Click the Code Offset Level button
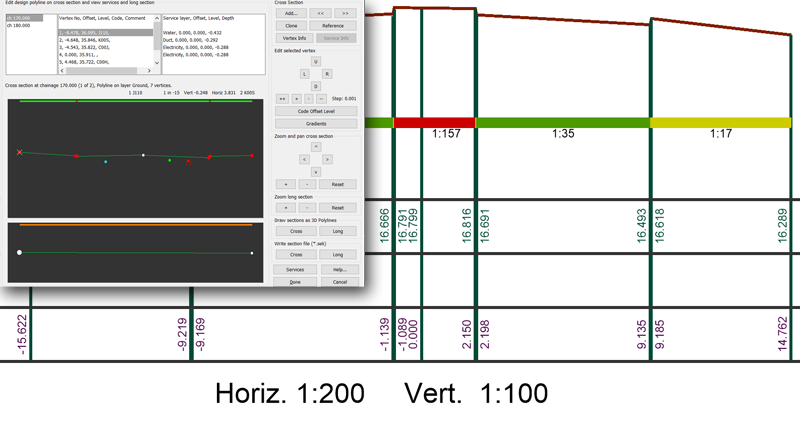800x429 pixels. click(x=315, y=111)
